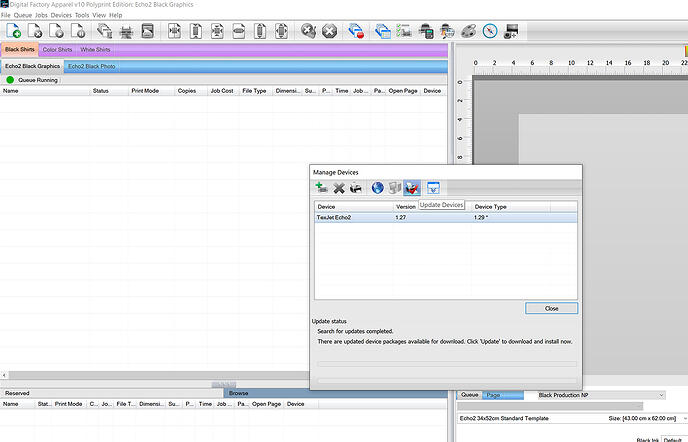Click the printer icon in Manage Devices toolbar
This screenshot has height=442, width=688.
tap(356, 188)
